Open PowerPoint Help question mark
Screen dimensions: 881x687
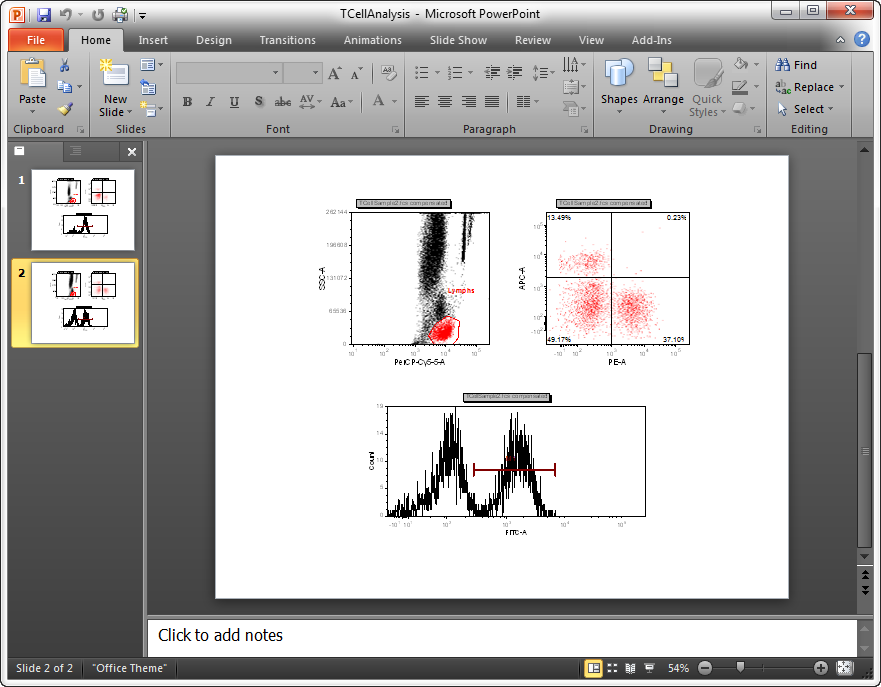point(861,40)
